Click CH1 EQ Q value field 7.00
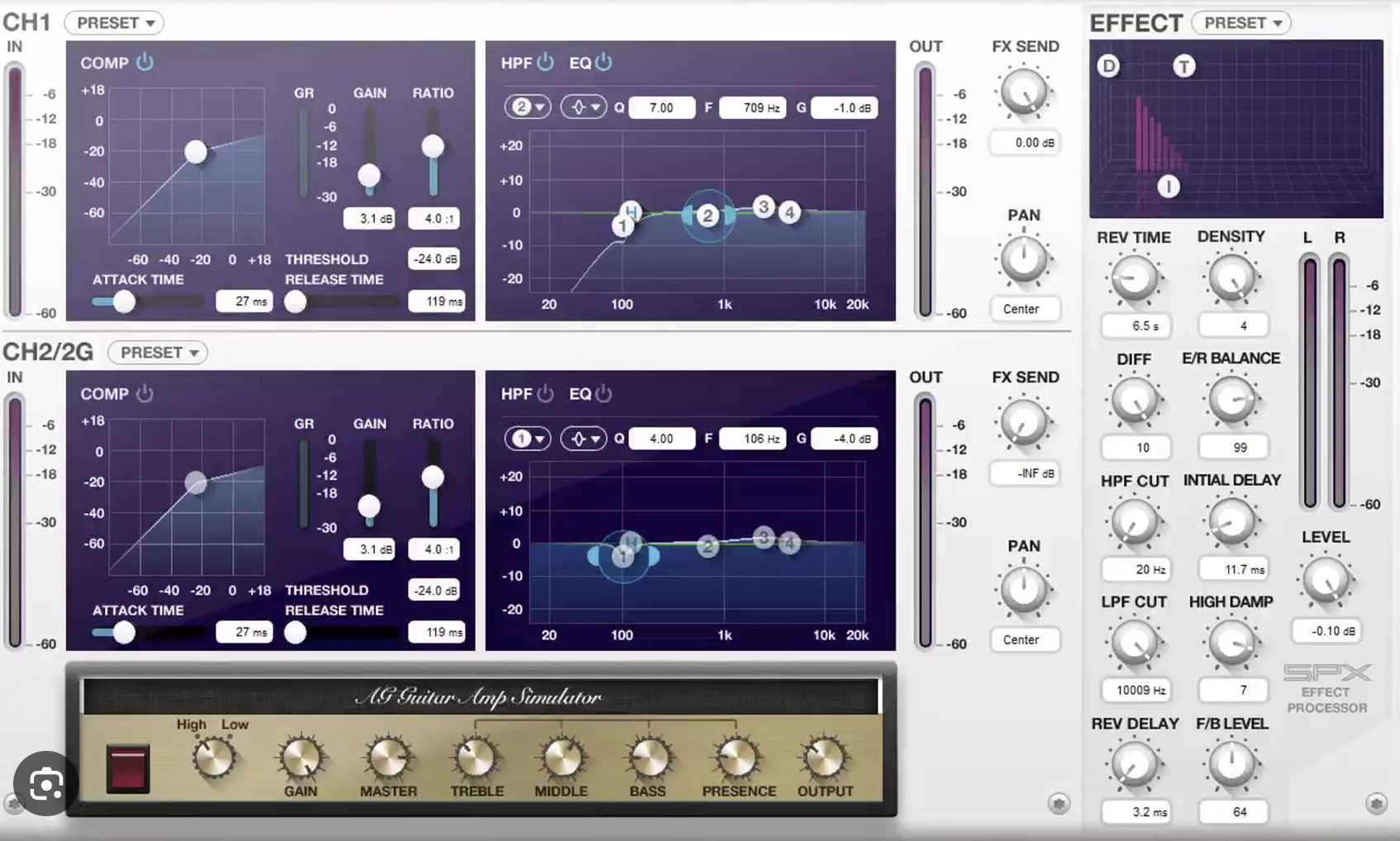1400x841 pixels. click(x=662, y=107)
